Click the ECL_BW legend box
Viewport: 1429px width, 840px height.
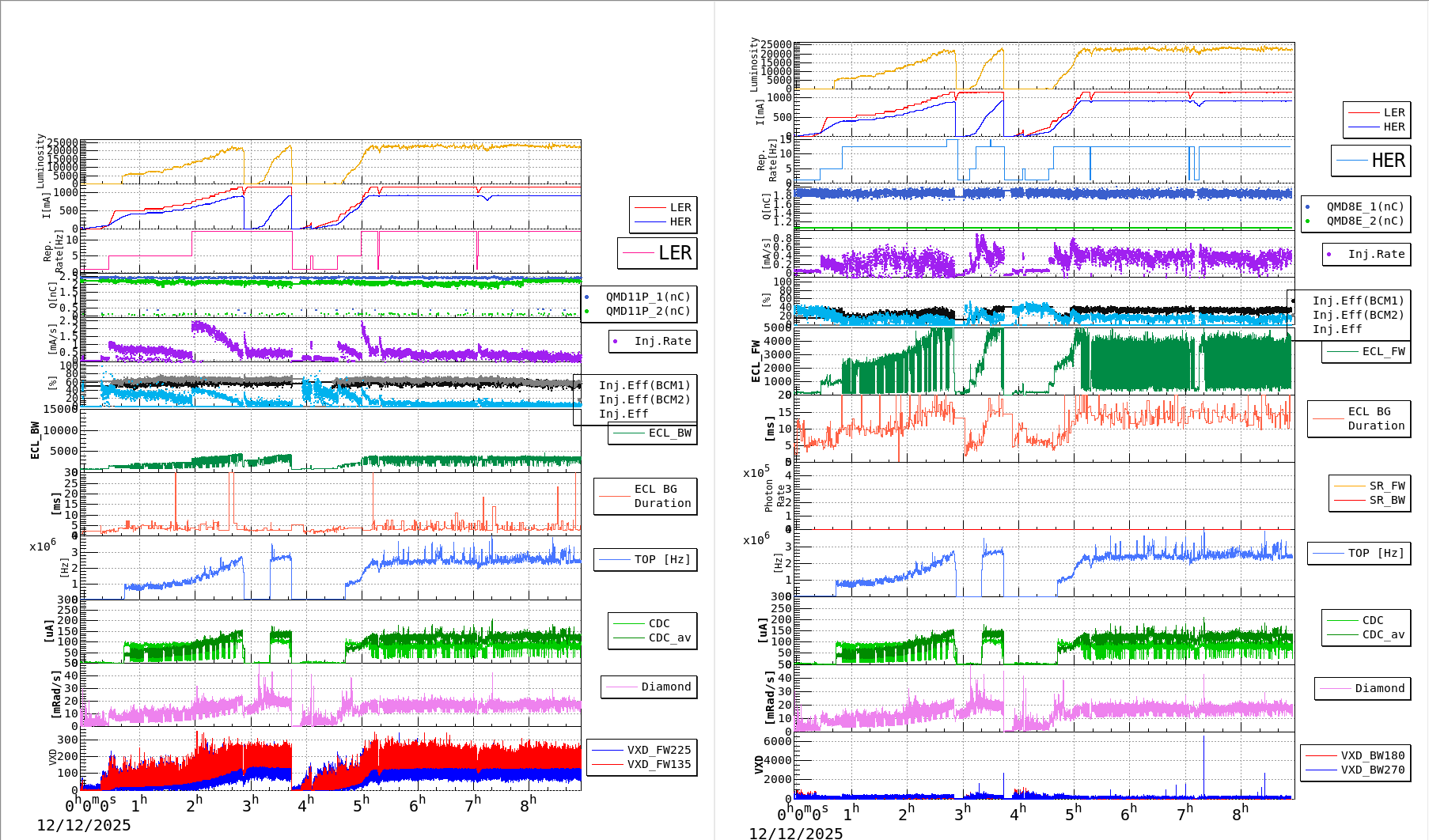(653, 433)
